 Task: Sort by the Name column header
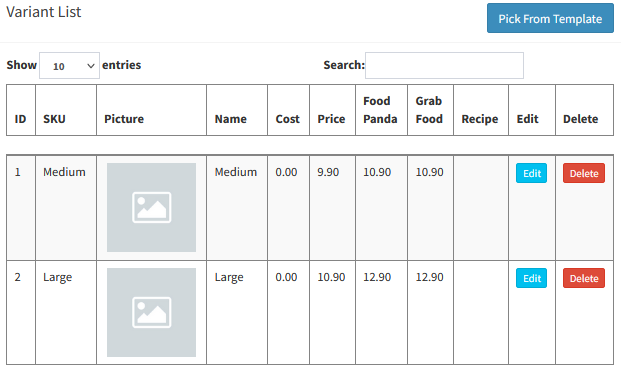click(x=237, y=110)
